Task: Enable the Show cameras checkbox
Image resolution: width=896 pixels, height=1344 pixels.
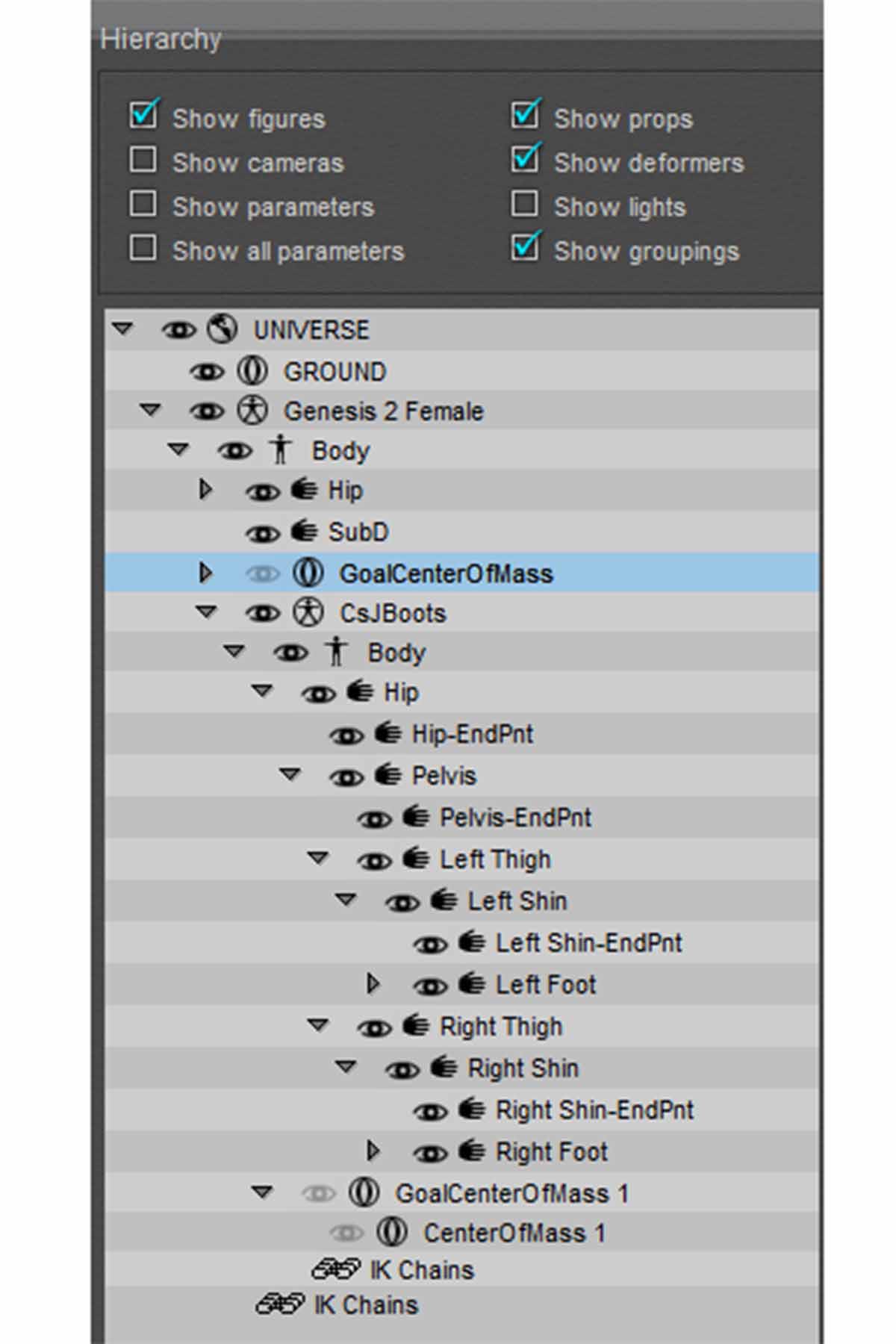Action: 143,161
